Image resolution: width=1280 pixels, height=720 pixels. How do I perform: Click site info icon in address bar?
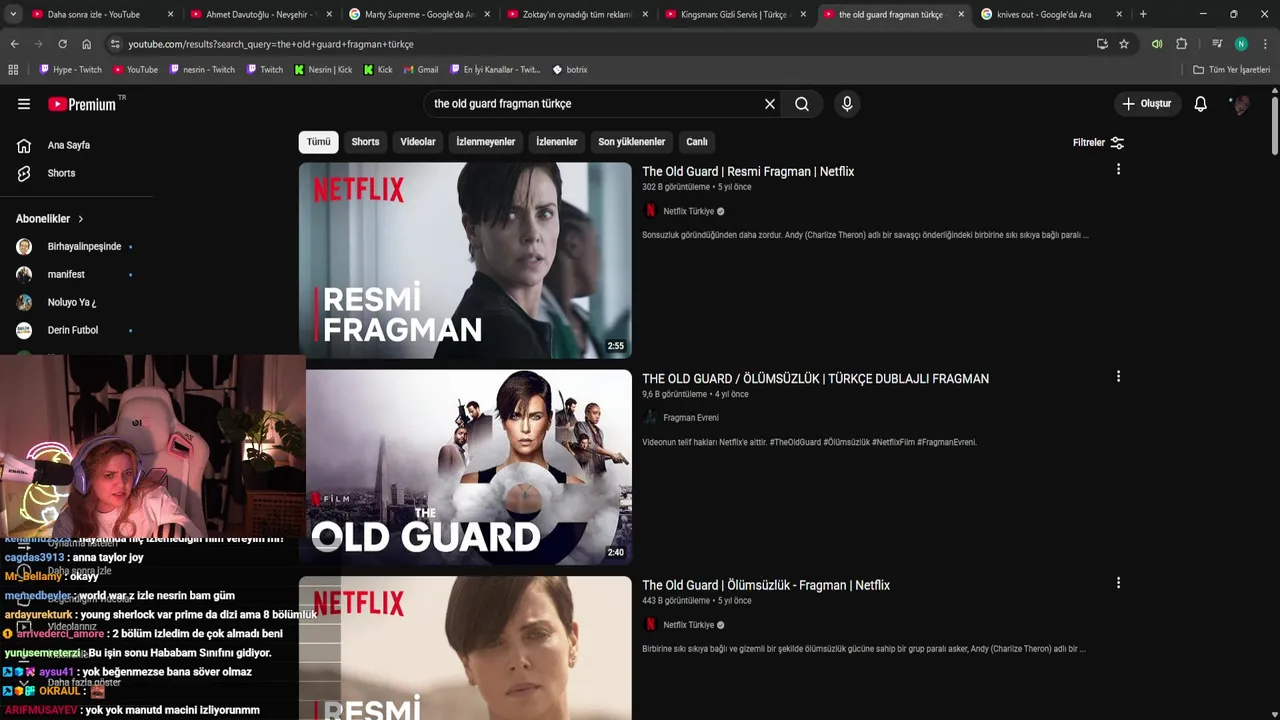pos(115,44)
